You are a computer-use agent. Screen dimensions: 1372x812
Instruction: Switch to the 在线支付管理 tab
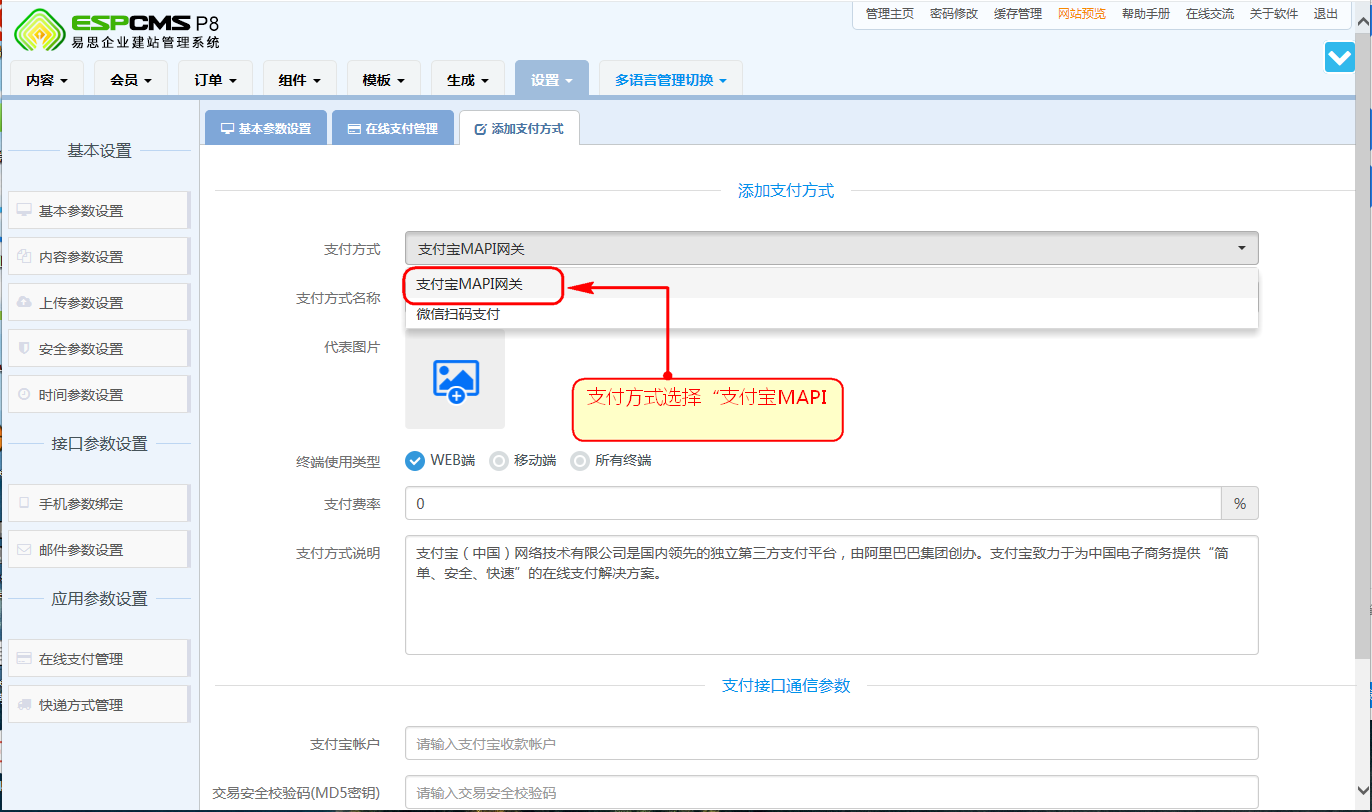[x=393, y=128]
